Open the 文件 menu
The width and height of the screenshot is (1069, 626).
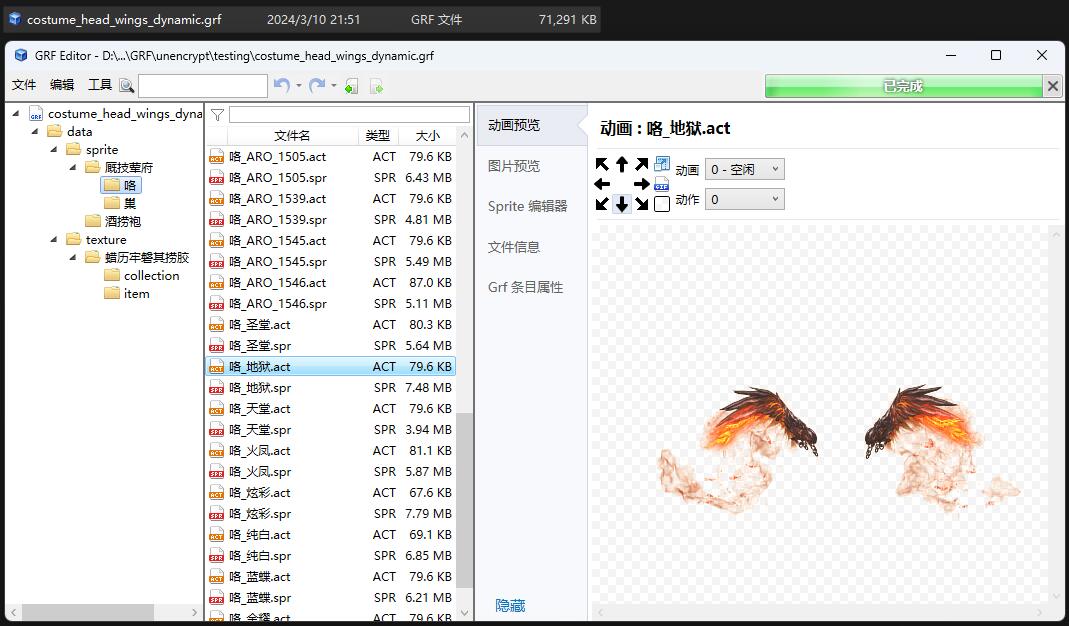[24, 86]
